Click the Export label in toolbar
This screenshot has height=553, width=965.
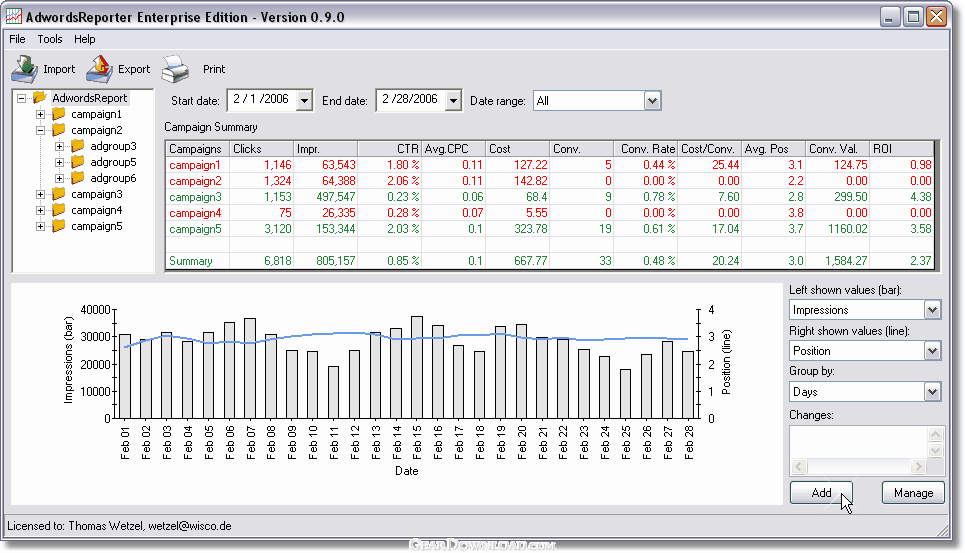[x=134, y=69]
